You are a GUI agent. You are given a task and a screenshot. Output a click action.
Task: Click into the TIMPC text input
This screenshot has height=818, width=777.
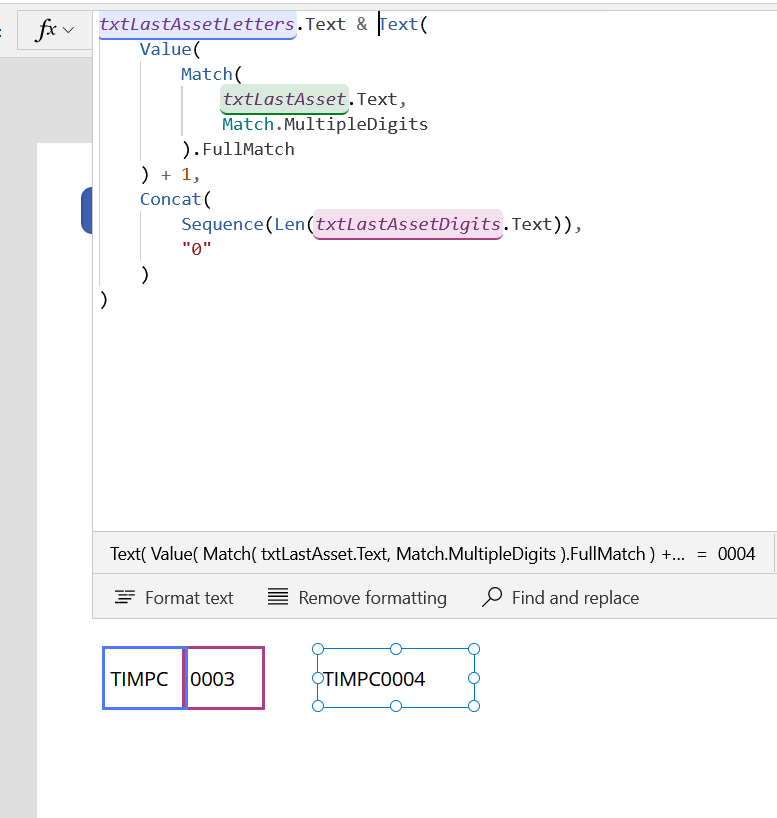click(143, 679)
